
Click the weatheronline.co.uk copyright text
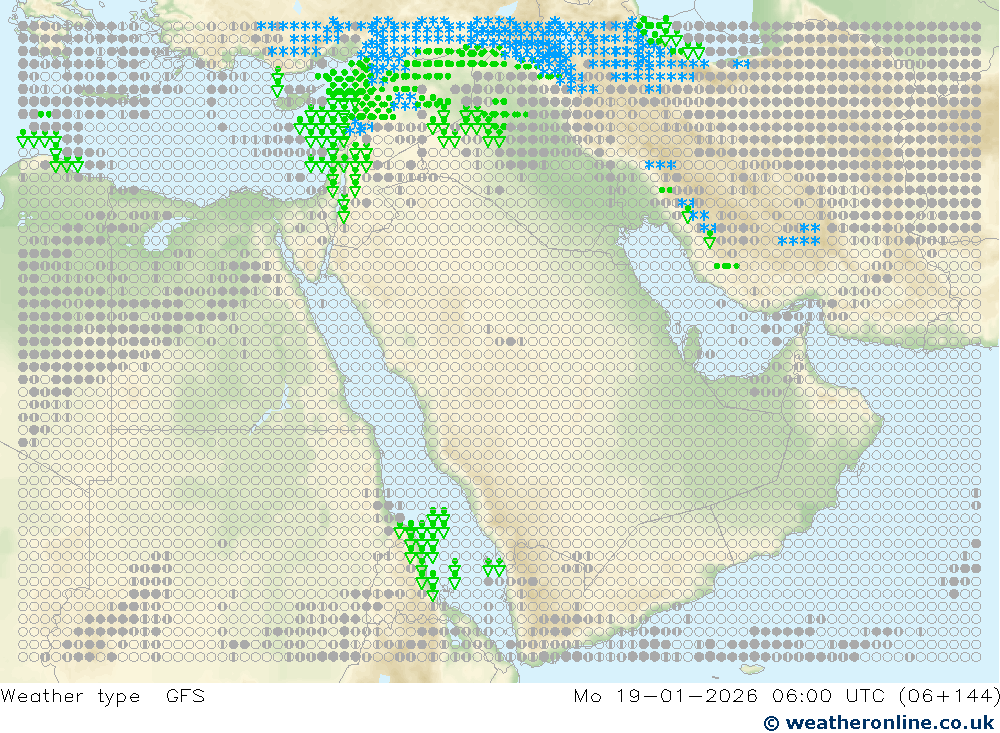879,722
